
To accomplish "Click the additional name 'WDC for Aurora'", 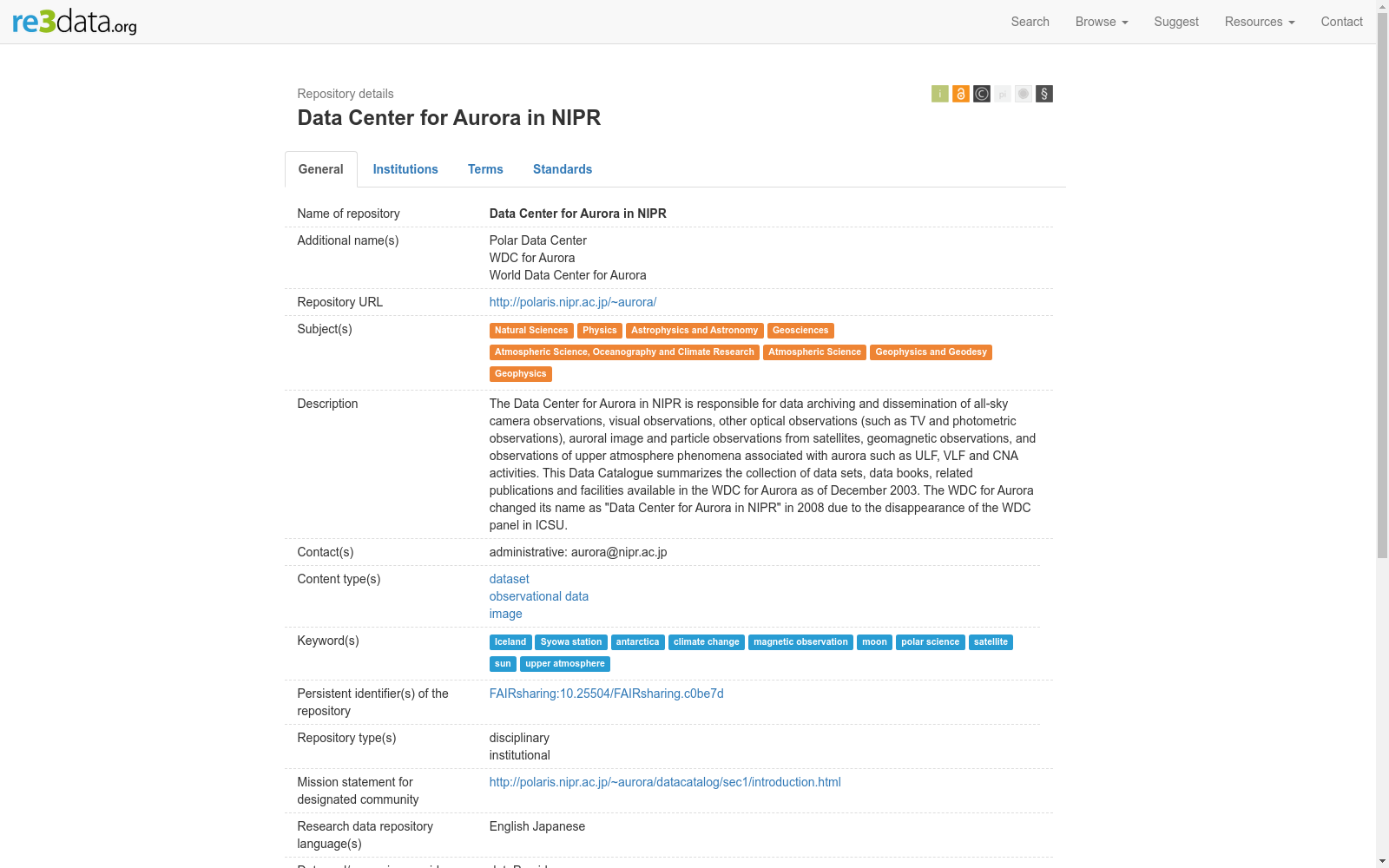I will pos(532,258).
